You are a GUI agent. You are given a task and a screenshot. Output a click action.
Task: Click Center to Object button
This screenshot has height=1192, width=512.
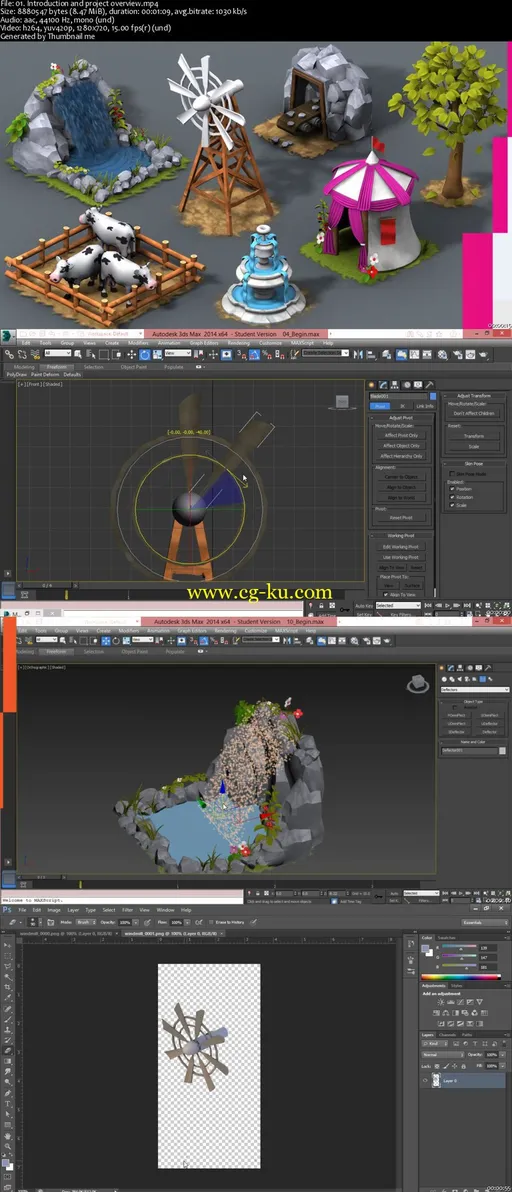(401, 477)
